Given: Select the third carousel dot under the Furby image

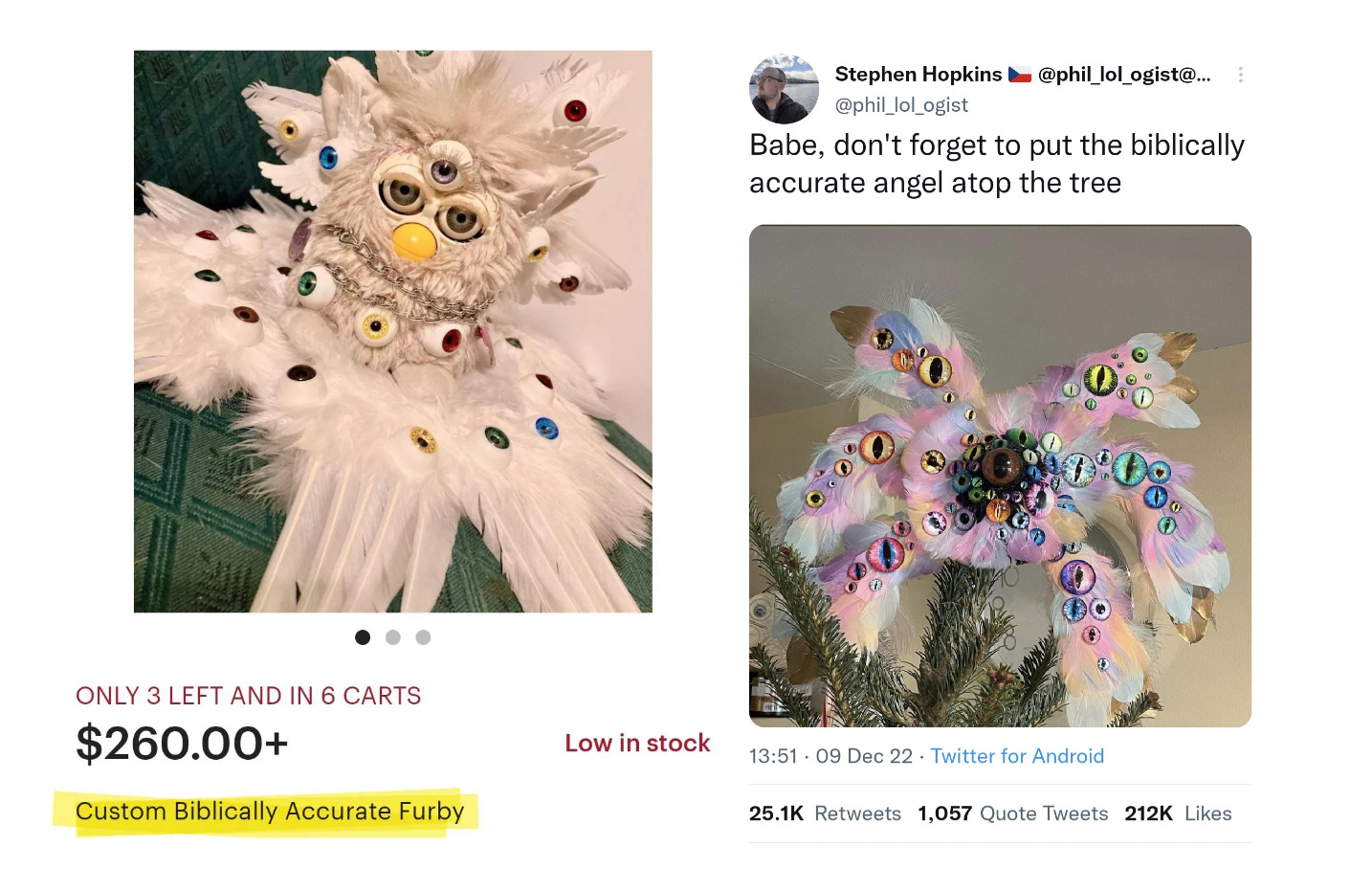Looking at the screenshot, I should [424, 636].
